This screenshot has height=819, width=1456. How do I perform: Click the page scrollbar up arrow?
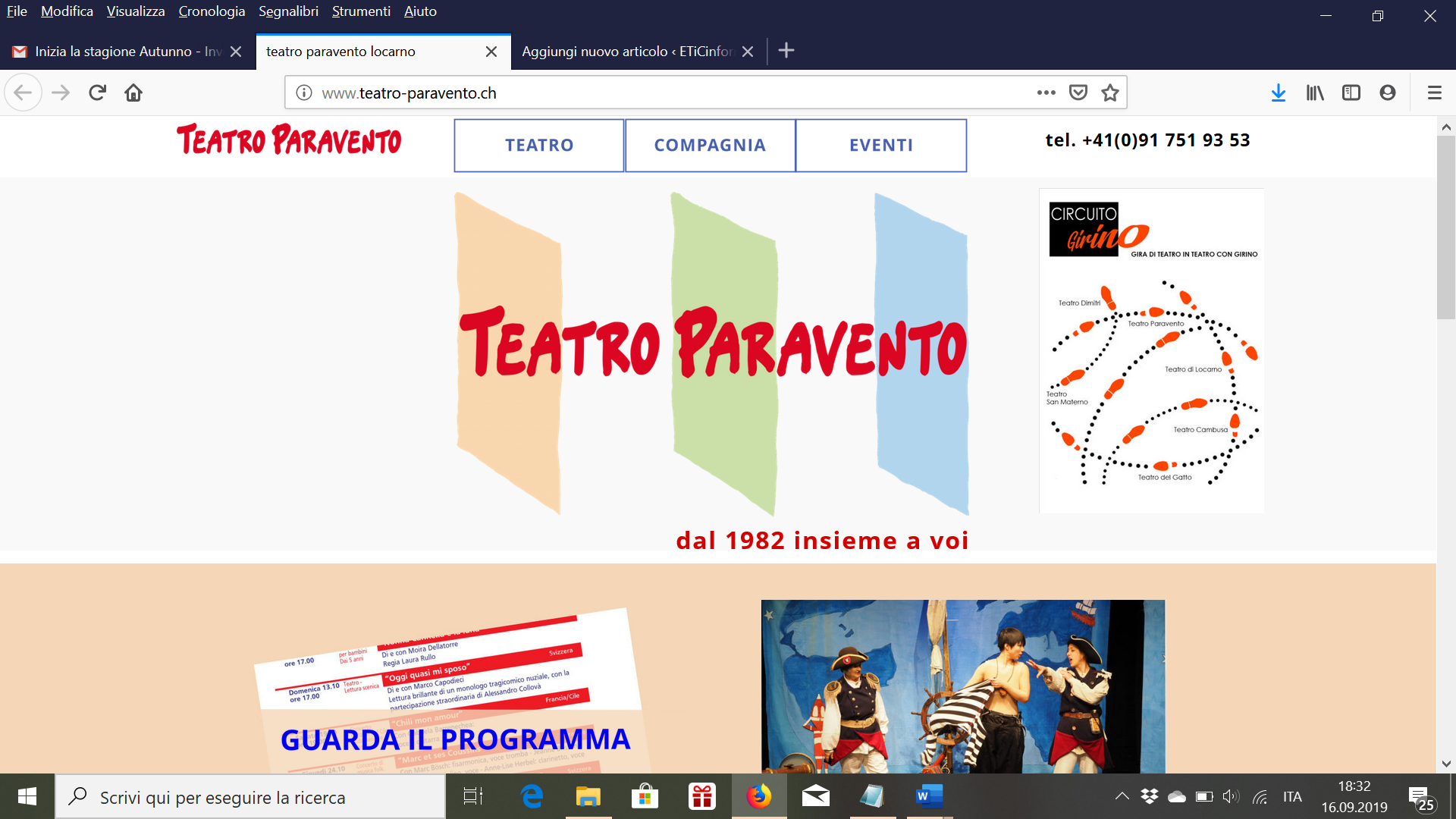coord(1446,127)
